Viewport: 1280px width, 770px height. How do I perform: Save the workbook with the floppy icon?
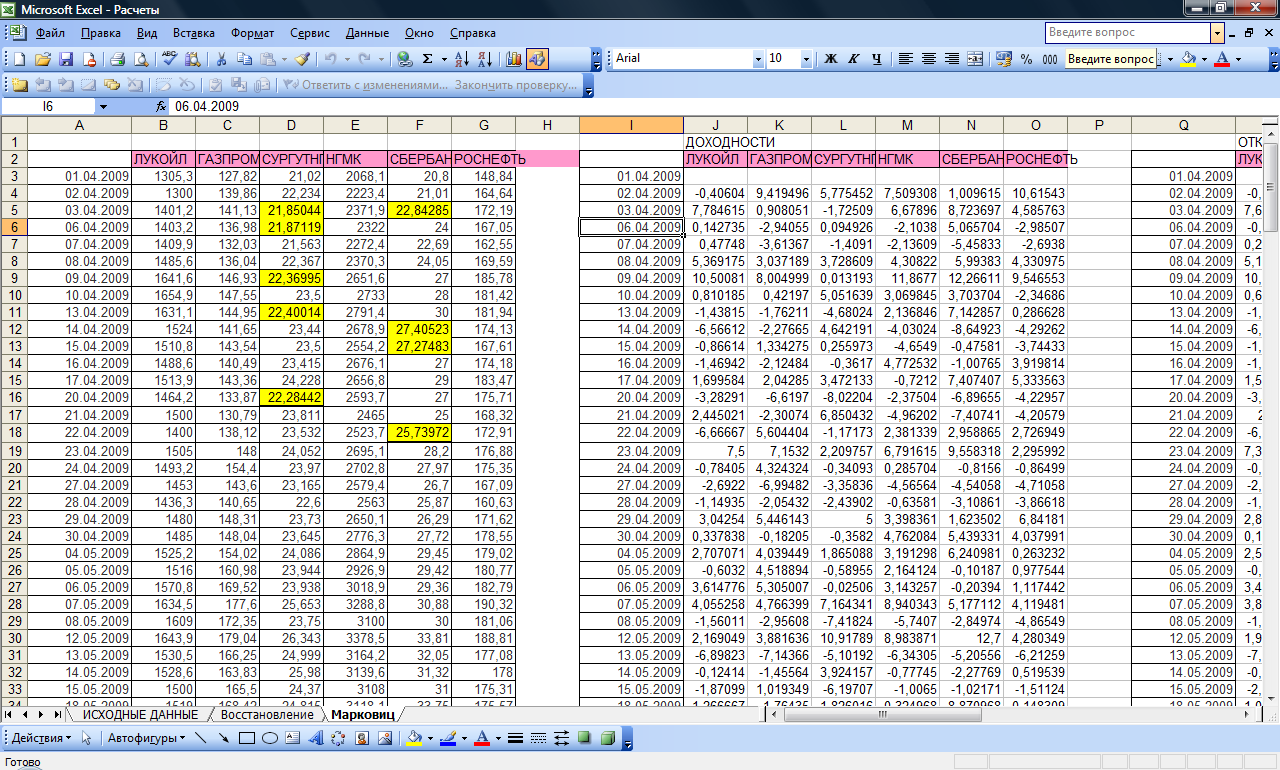[66, 59]
